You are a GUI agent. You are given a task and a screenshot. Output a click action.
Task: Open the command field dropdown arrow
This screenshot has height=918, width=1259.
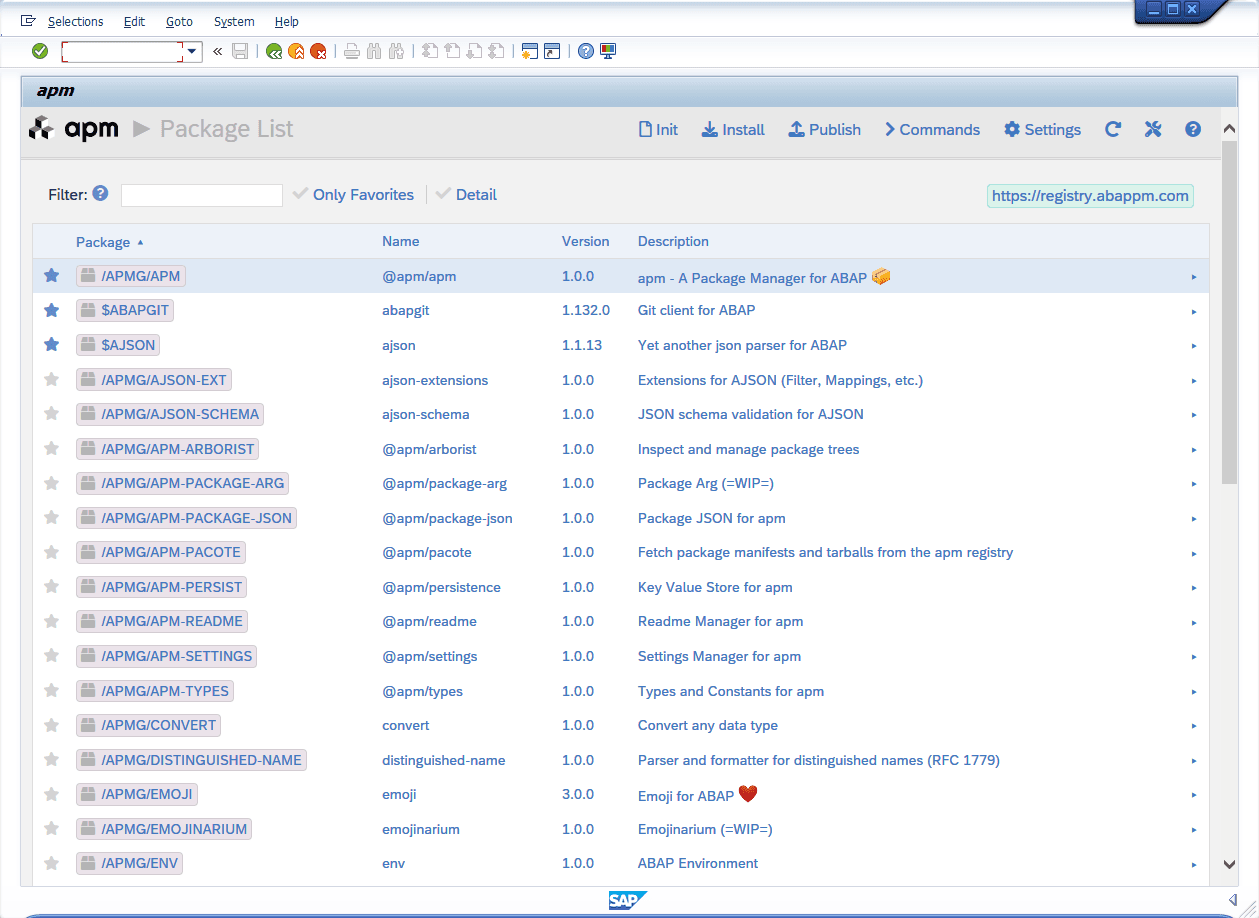[x=193, y=51]
